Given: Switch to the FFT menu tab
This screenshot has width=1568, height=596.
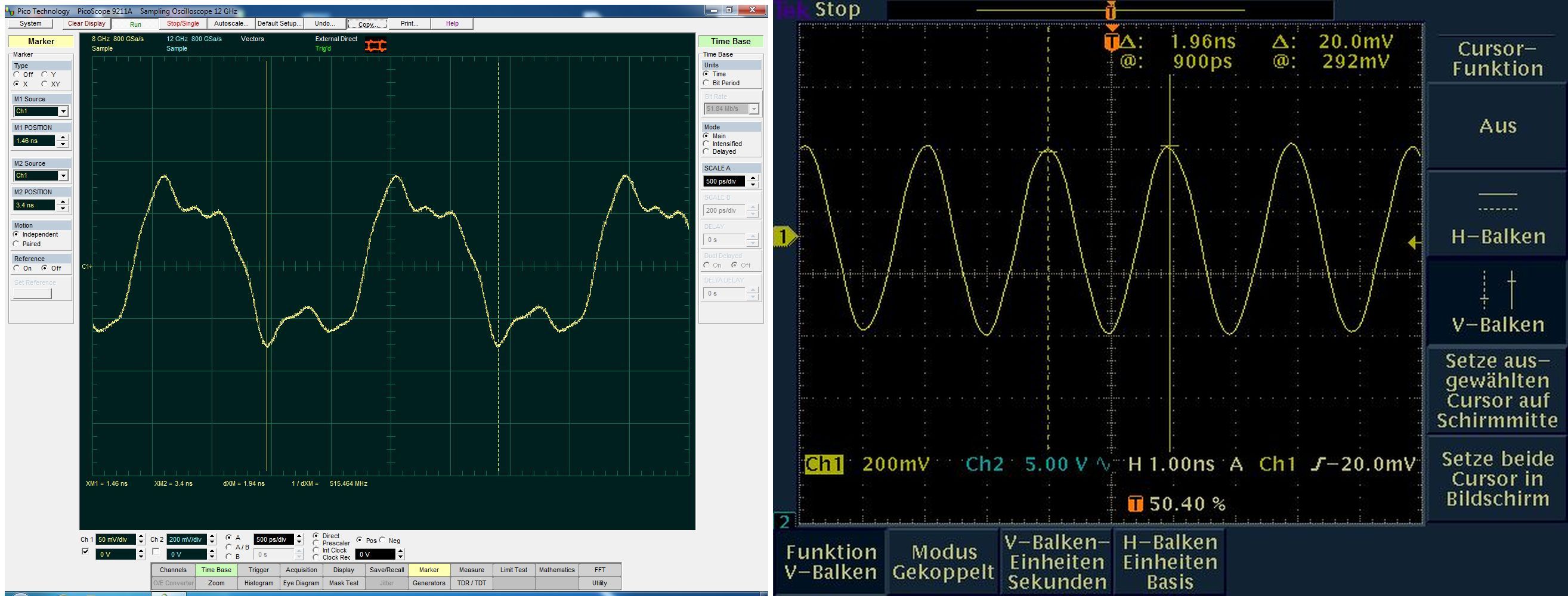Looking at the screenshot, I should pyautogui.click(x=599, y=570).
